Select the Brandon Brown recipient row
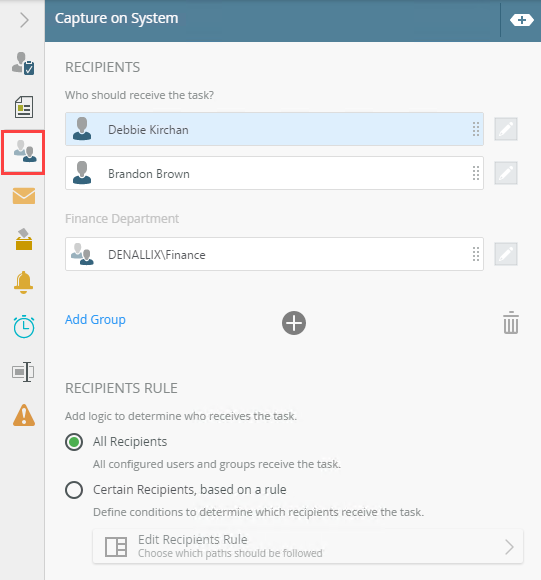This screenshot has width=541, height=580. click(x=274, y=173)
